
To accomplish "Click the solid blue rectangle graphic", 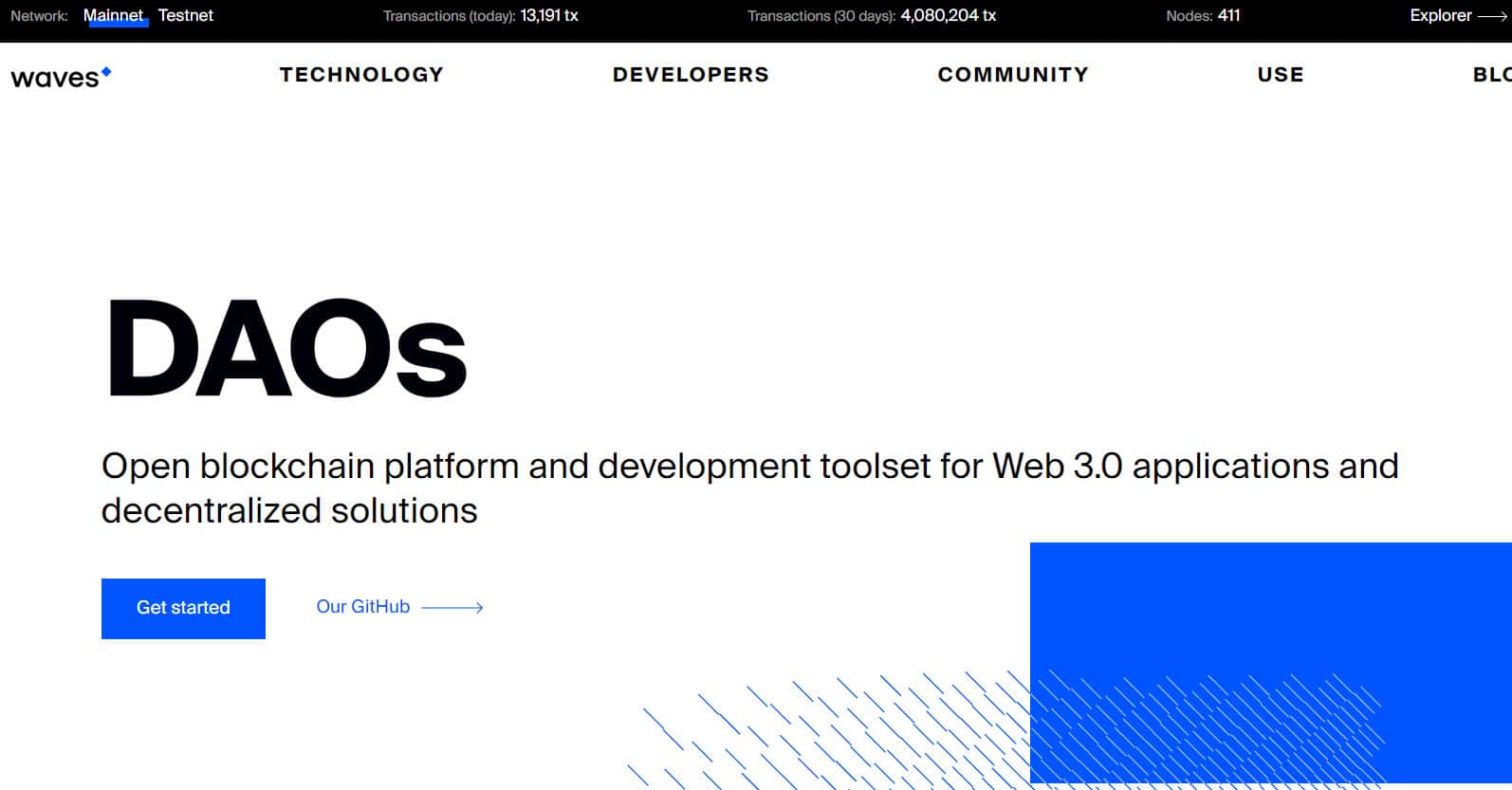I will 1270,607.
